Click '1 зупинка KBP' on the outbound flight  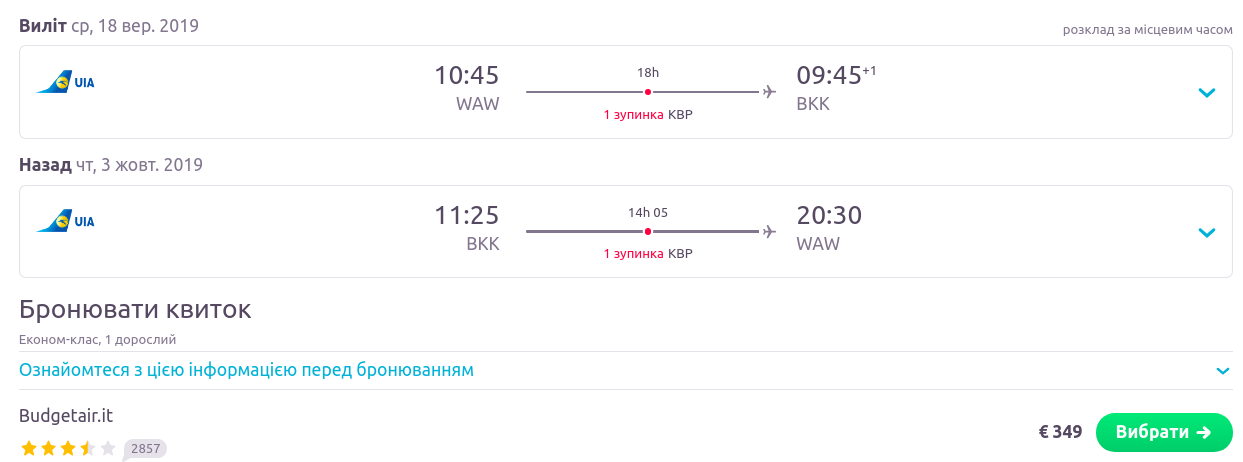(648, 114)
